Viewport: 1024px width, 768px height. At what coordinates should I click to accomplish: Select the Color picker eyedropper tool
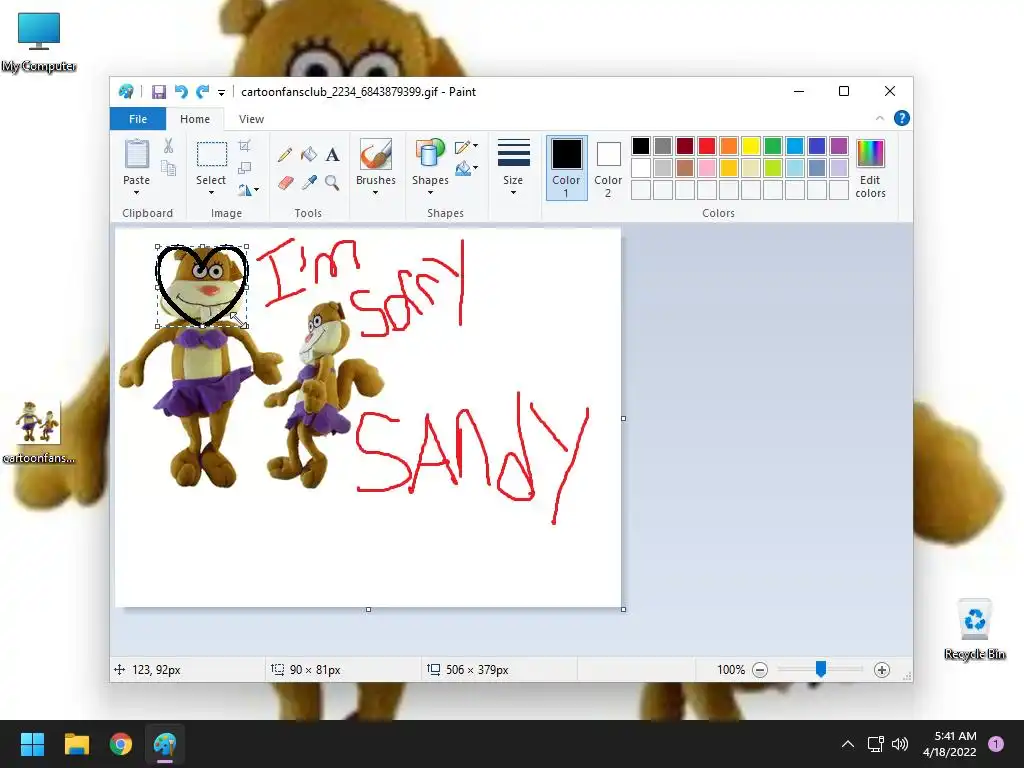click(309, 182)
